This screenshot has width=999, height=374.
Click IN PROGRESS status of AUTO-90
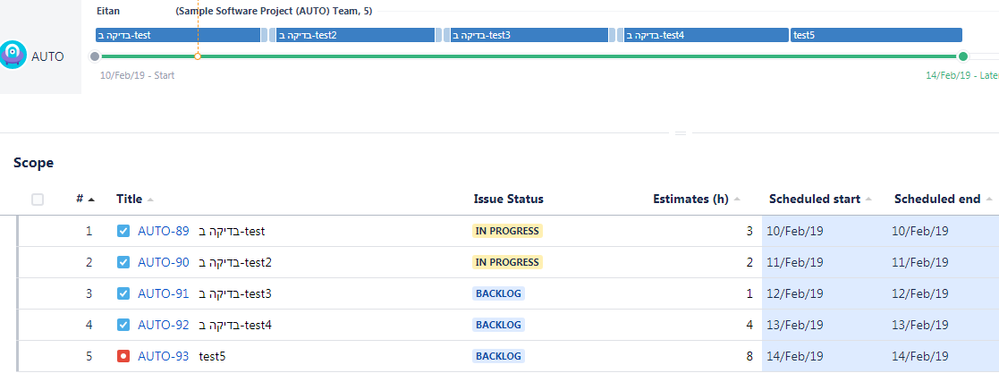click(507, 263)
